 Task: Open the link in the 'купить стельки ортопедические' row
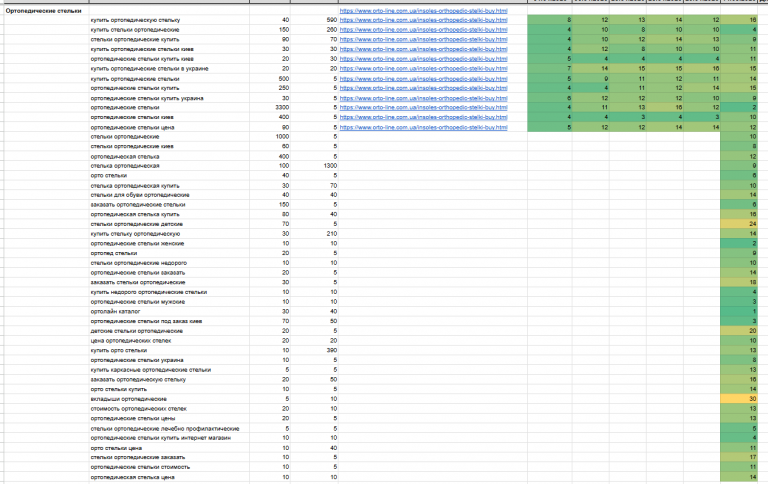423,30
